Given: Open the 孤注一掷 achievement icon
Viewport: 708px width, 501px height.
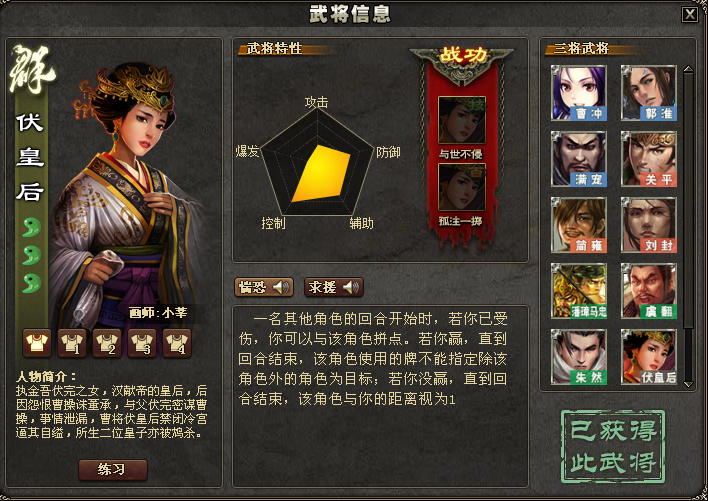Looking at the screenshot, I should pos(461,187).
